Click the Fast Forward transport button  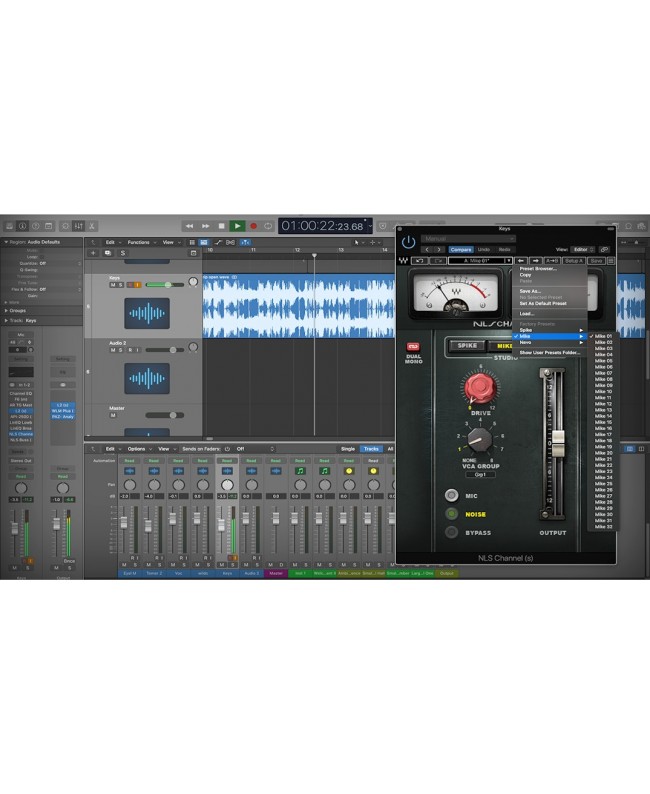(206, 226)
